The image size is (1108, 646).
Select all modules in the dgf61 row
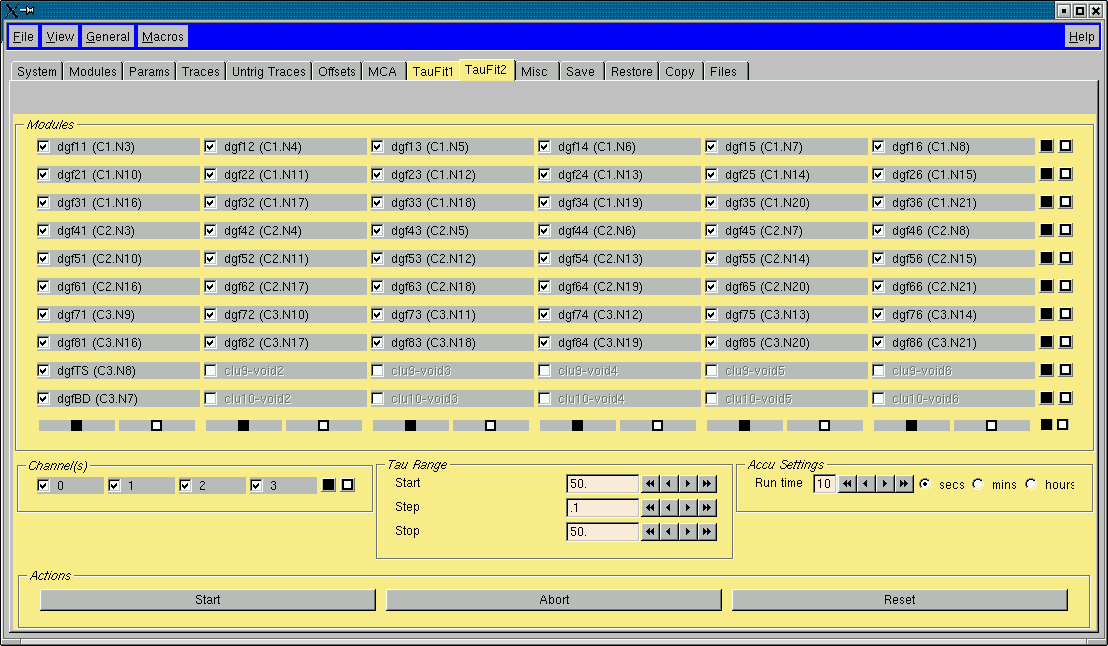click(1047, 286)
